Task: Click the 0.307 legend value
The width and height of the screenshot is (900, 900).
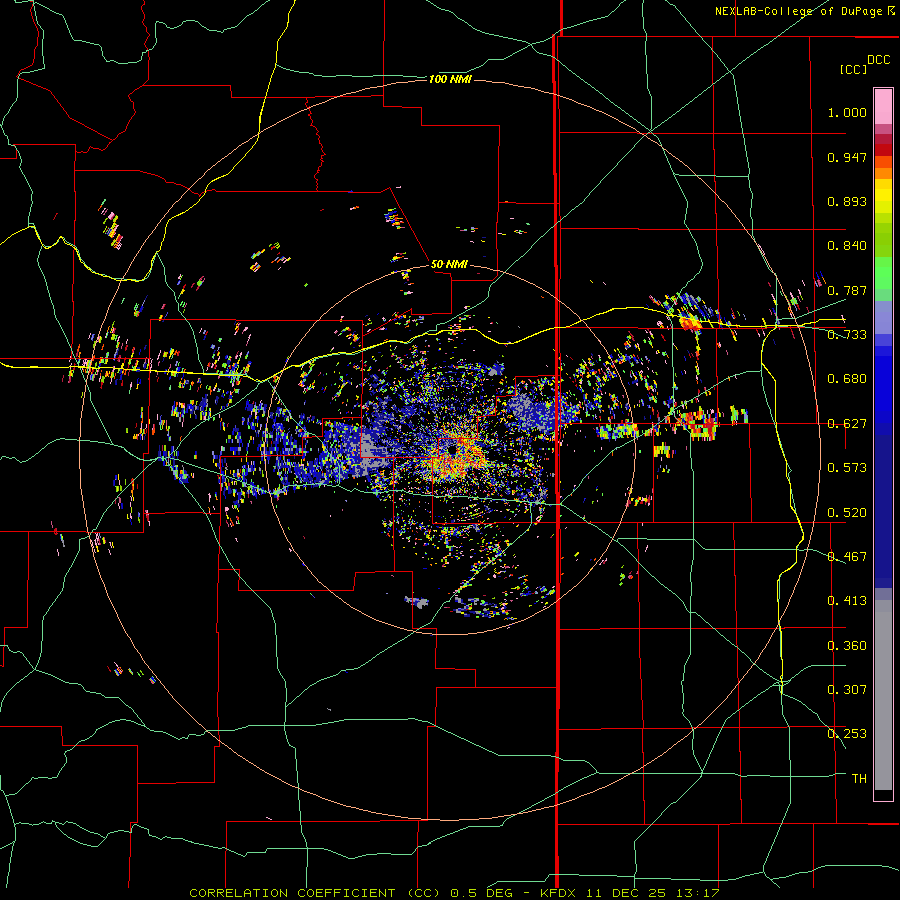Action: (x=847, y=690)
